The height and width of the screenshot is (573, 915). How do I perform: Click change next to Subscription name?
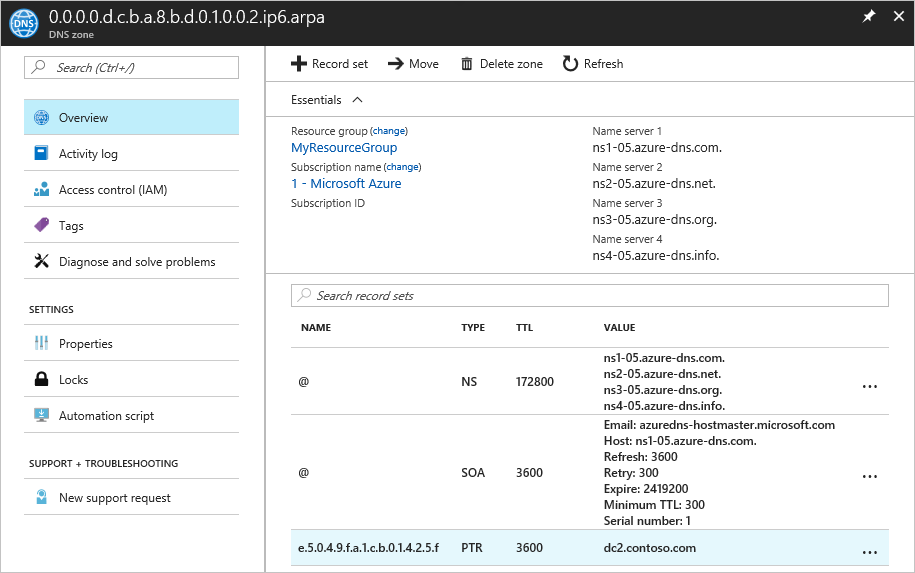click(402, 167)
